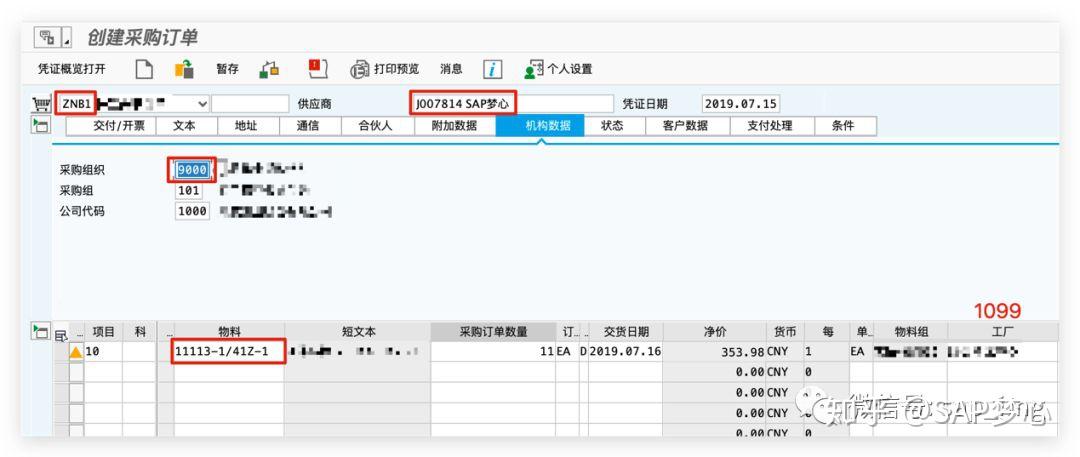Click the 交货日期 column header

pyautogui.click(x=625, y=332)
